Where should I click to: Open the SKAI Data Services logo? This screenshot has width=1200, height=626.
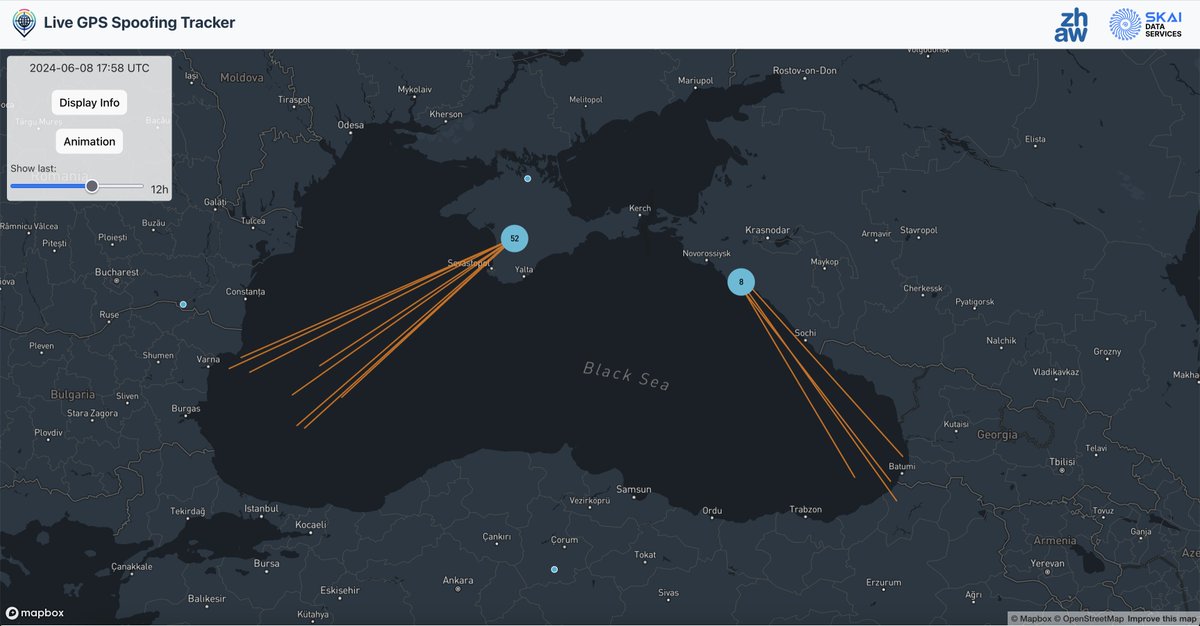click(x=1146, y=24)
